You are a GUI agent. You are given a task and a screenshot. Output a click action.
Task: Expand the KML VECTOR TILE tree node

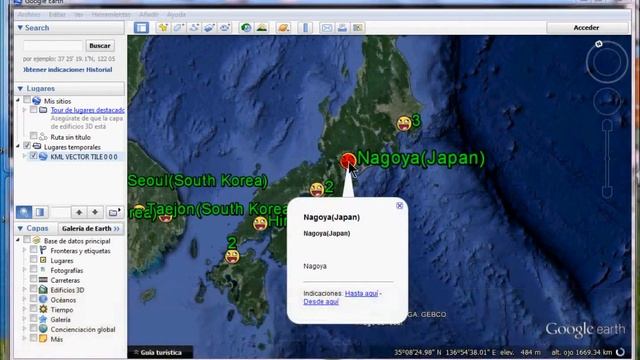tap(24, 156)
